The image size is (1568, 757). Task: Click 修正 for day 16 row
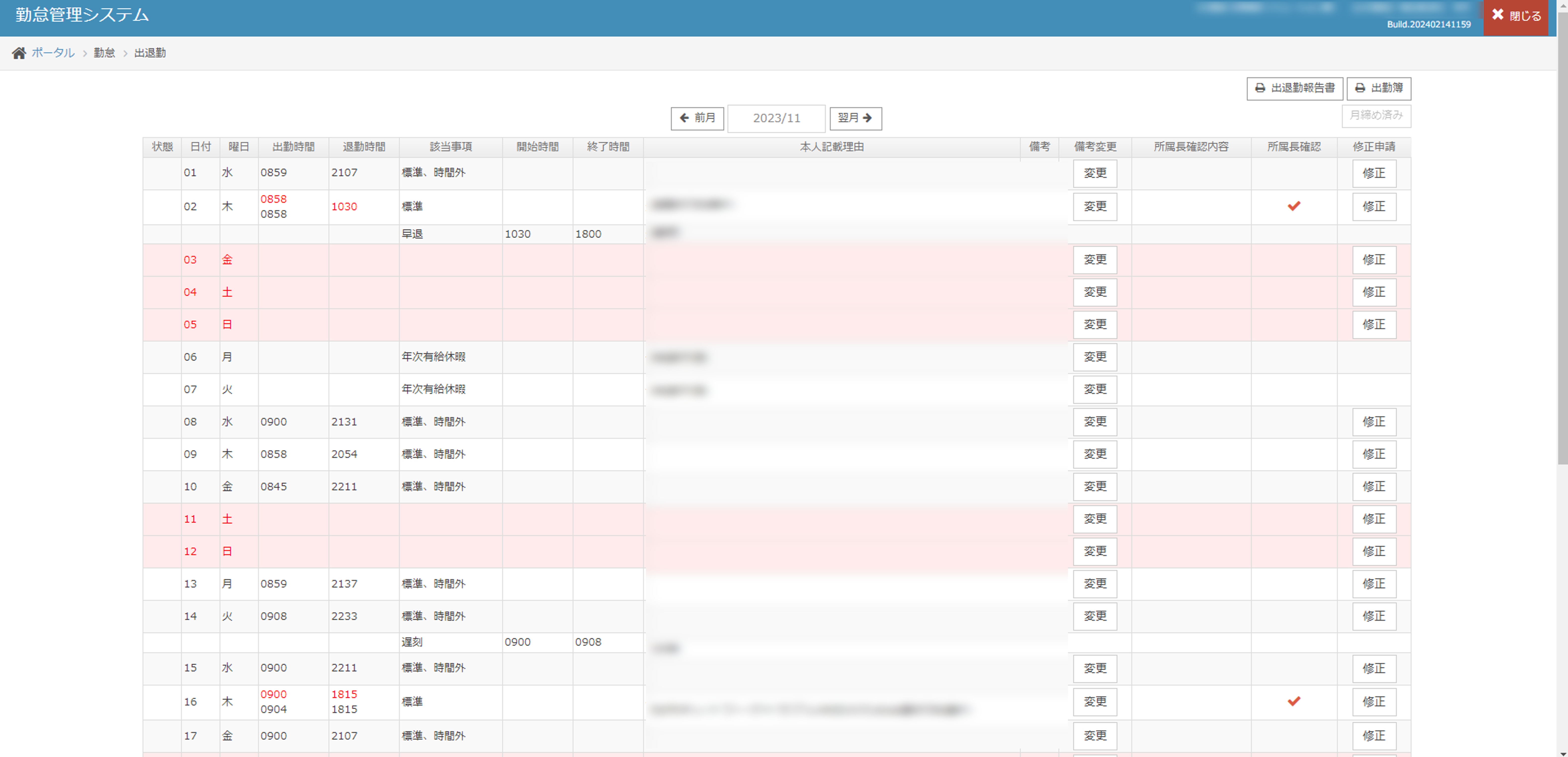[x=1374, y=702]
